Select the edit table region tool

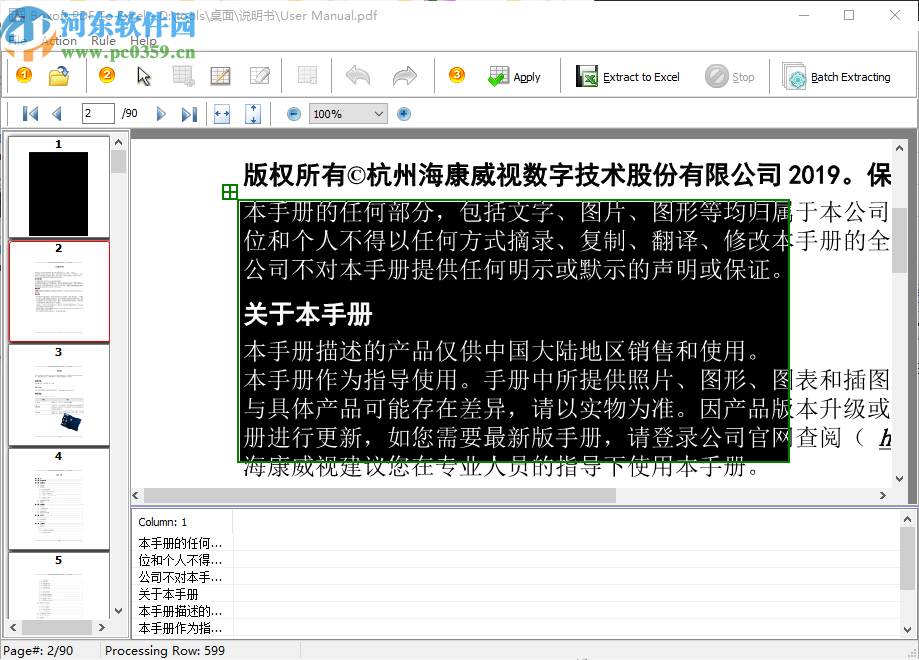(x=220, y=75)
